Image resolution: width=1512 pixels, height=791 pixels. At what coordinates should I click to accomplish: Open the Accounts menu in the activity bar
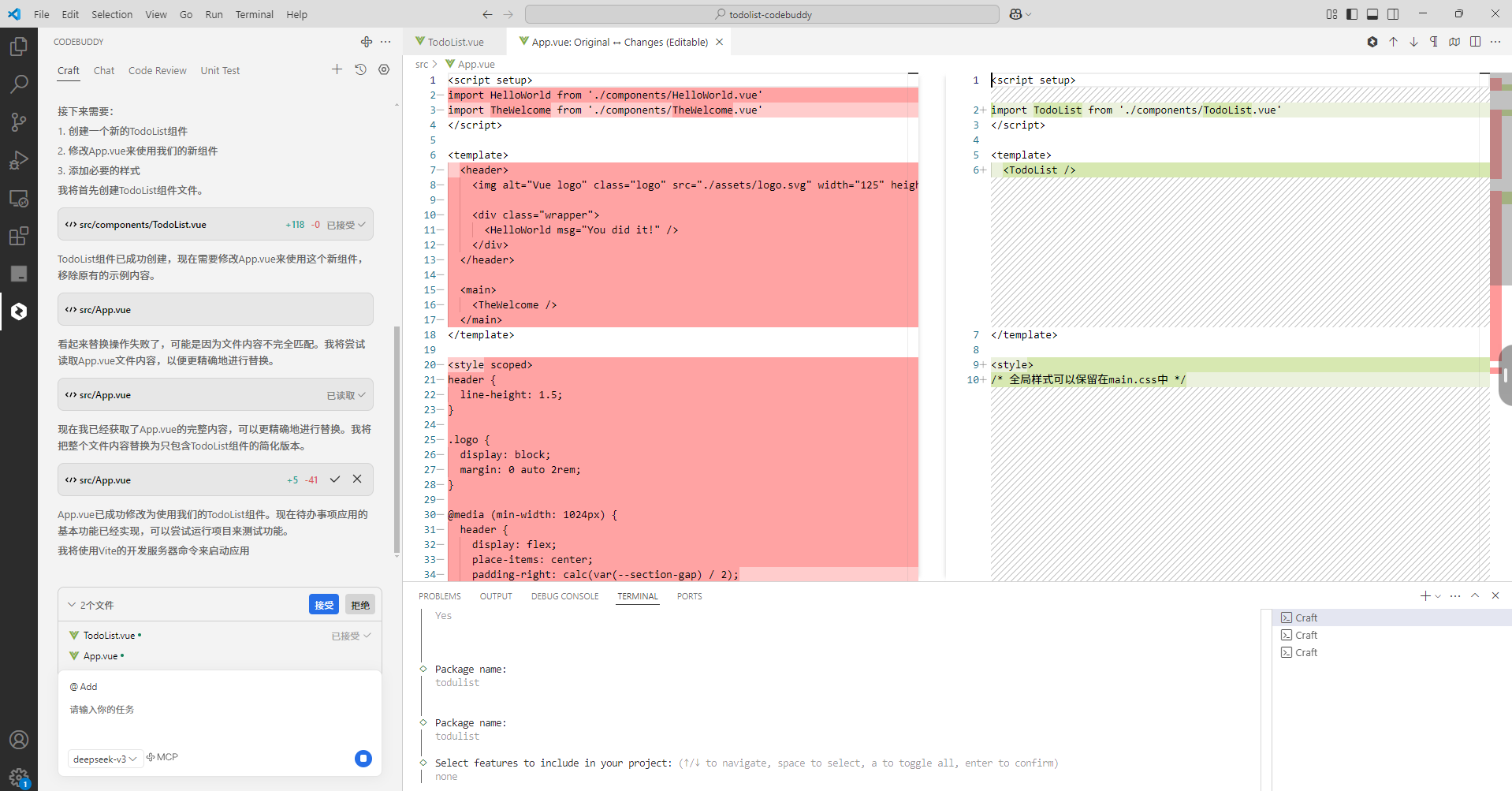(19, 740)
